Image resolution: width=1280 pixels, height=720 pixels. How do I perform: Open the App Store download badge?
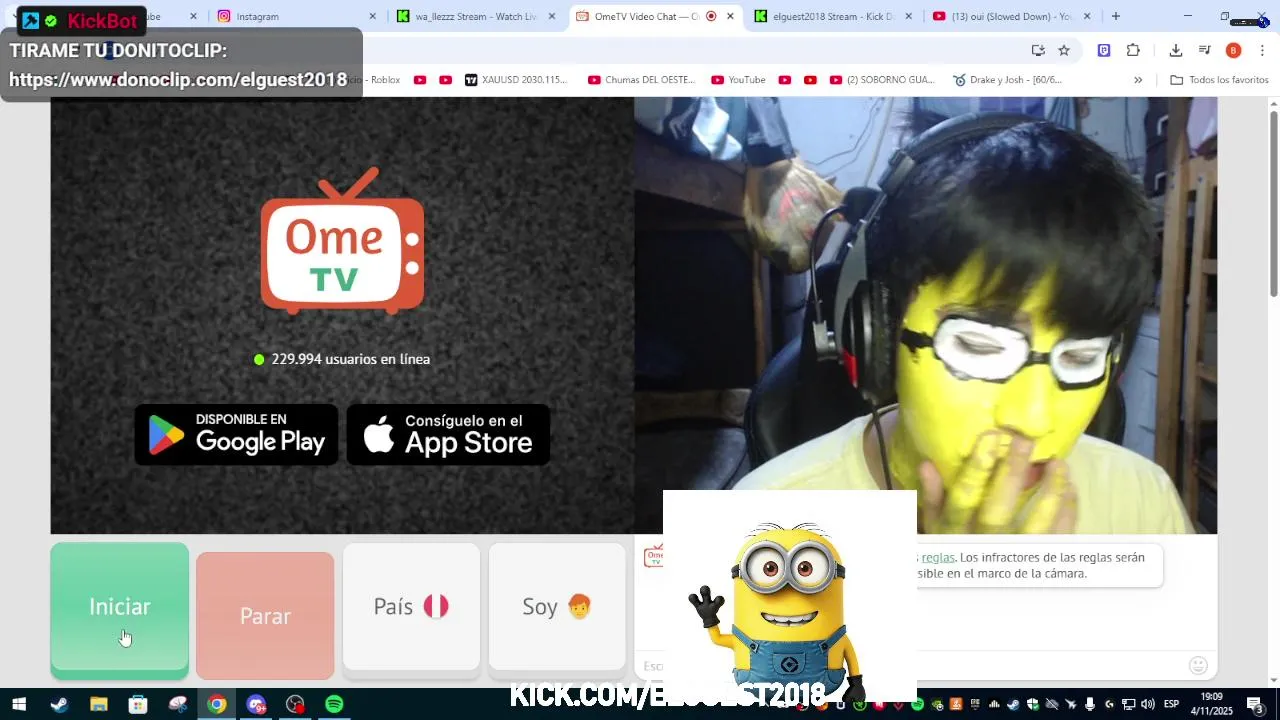(x=448, y=434)
